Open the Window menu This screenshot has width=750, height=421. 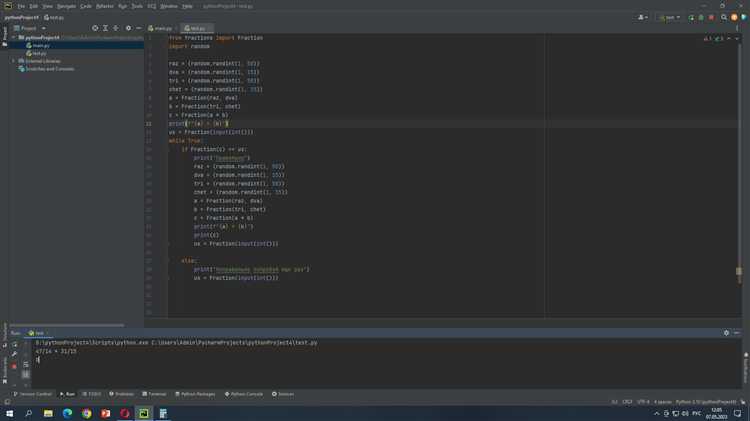pyautogui.click(x=169, y=6)
